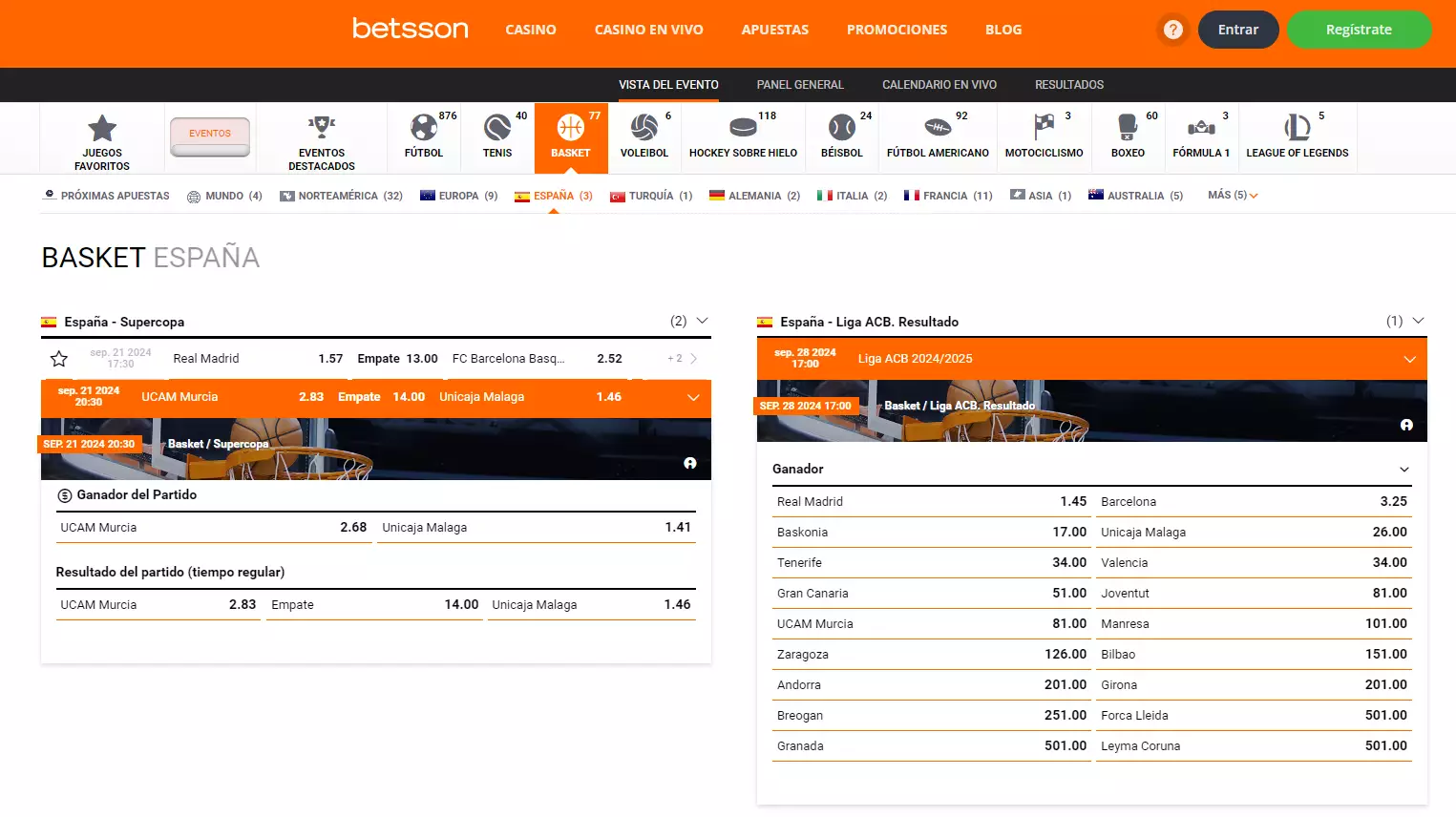
Task: Bet on Real Madrid at 1.57 odds
Action: pyautogui.click(x=258, y=359)
